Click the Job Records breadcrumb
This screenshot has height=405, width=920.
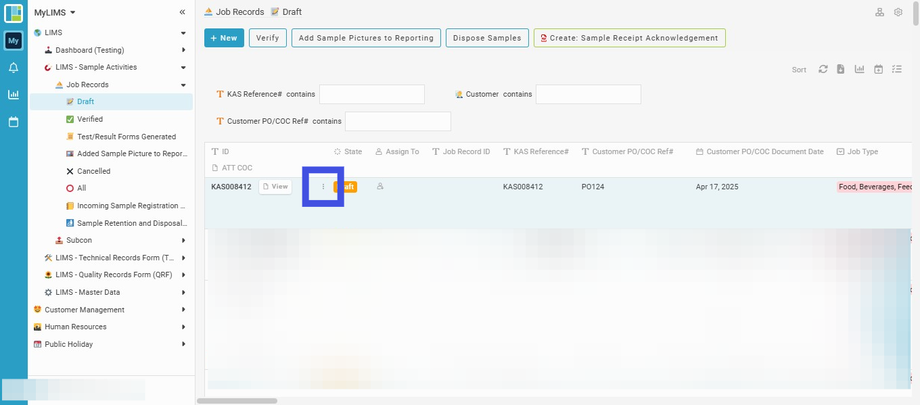tap(234, 12)
